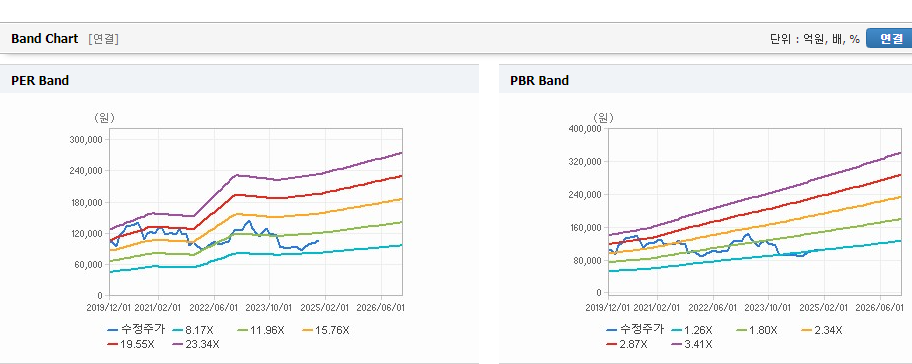
Task: Toggle the 15.76X legend entry
Action: coord(326,330)
